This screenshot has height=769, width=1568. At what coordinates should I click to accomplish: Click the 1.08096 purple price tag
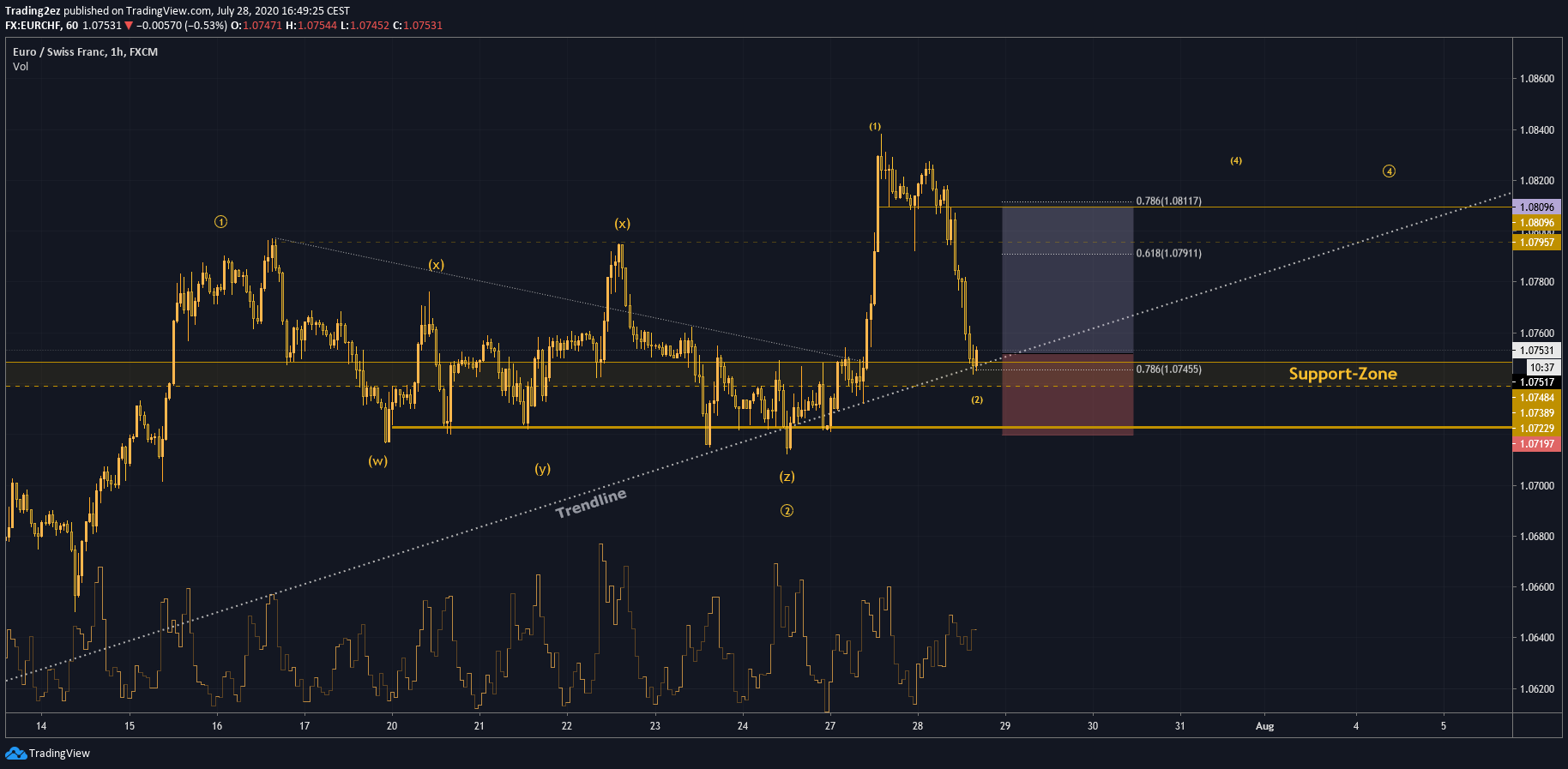pos(1537,207)
